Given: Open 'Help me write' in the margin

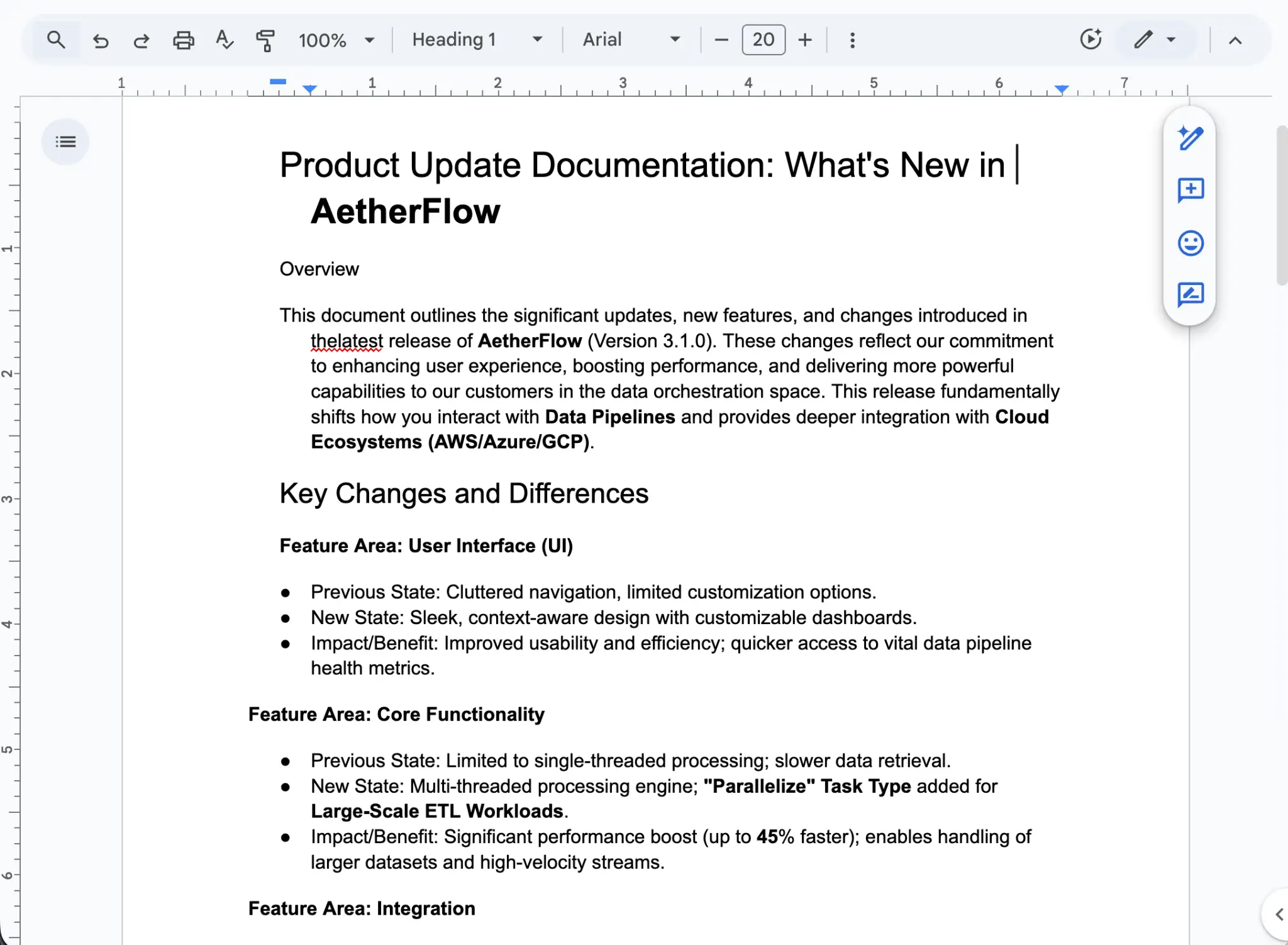Looking at the screenshot, I should point(1189,138).
